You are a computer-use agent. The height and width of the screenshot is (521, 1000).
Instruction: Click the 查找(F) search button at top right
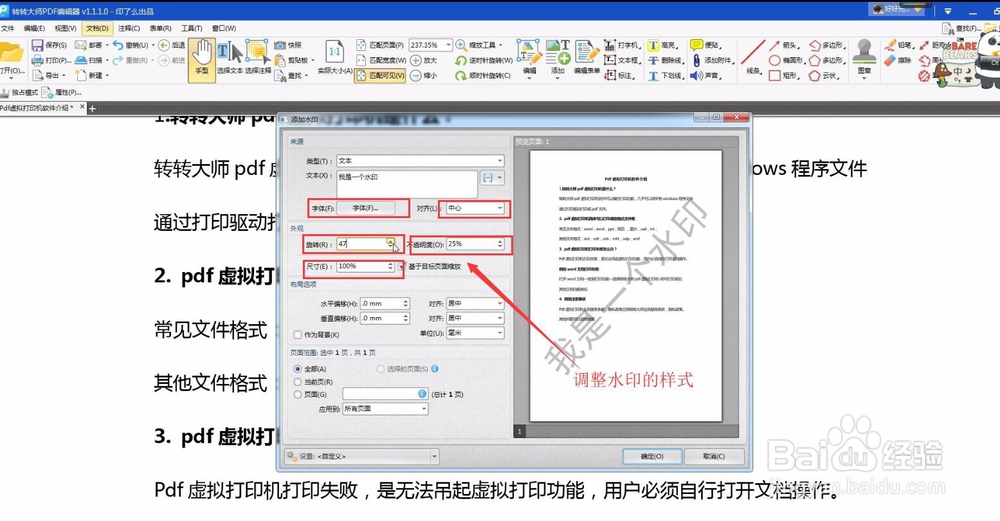click(962, 28)
